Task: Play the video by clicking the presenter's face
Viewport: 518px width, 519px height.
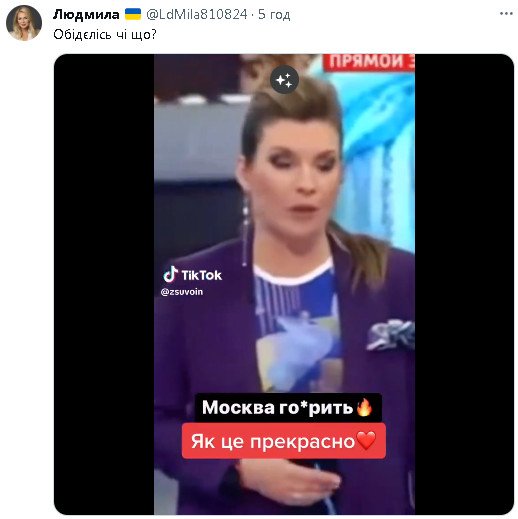Action: click(x=293, y=177)
